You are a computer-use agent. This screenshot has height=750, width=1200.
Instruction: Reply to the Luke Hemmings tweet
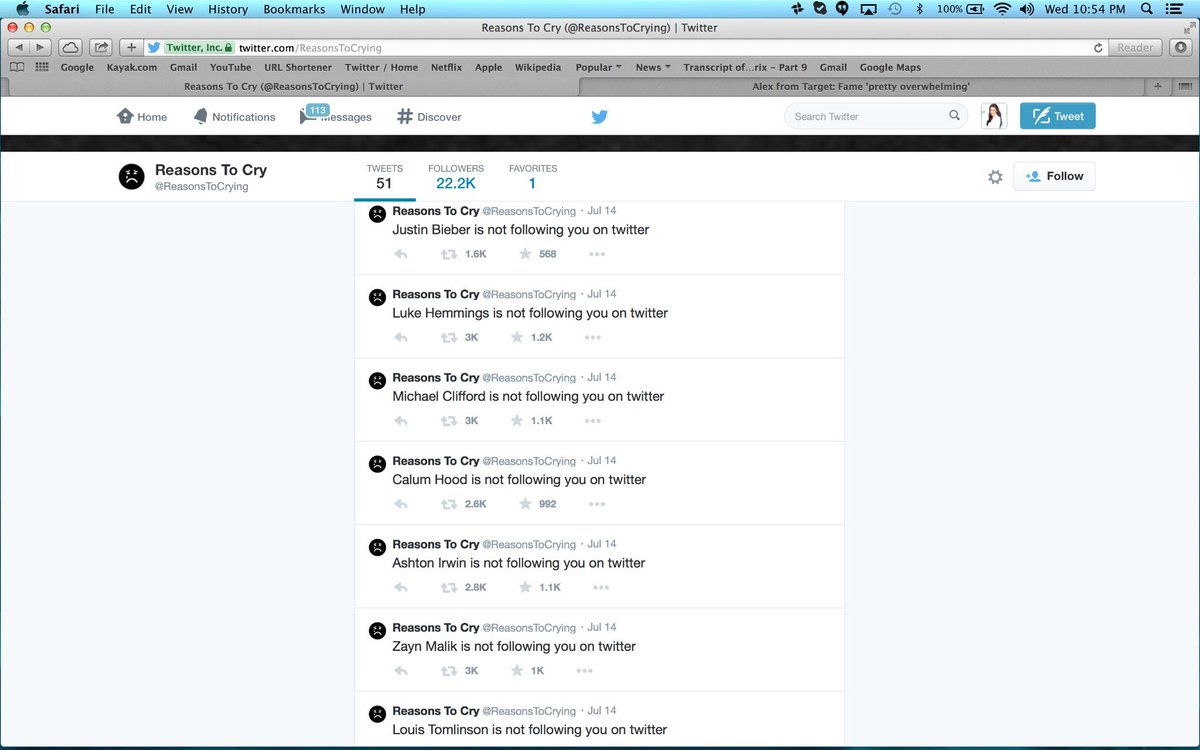[401, 337]
